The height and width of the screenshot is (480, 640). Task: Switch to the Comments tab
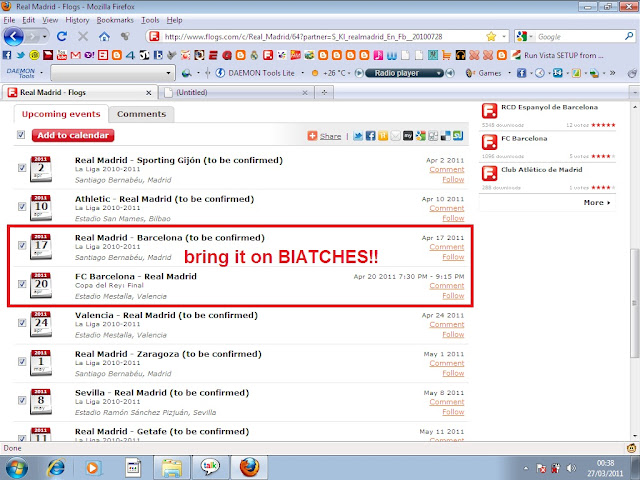tap(142, 114)
